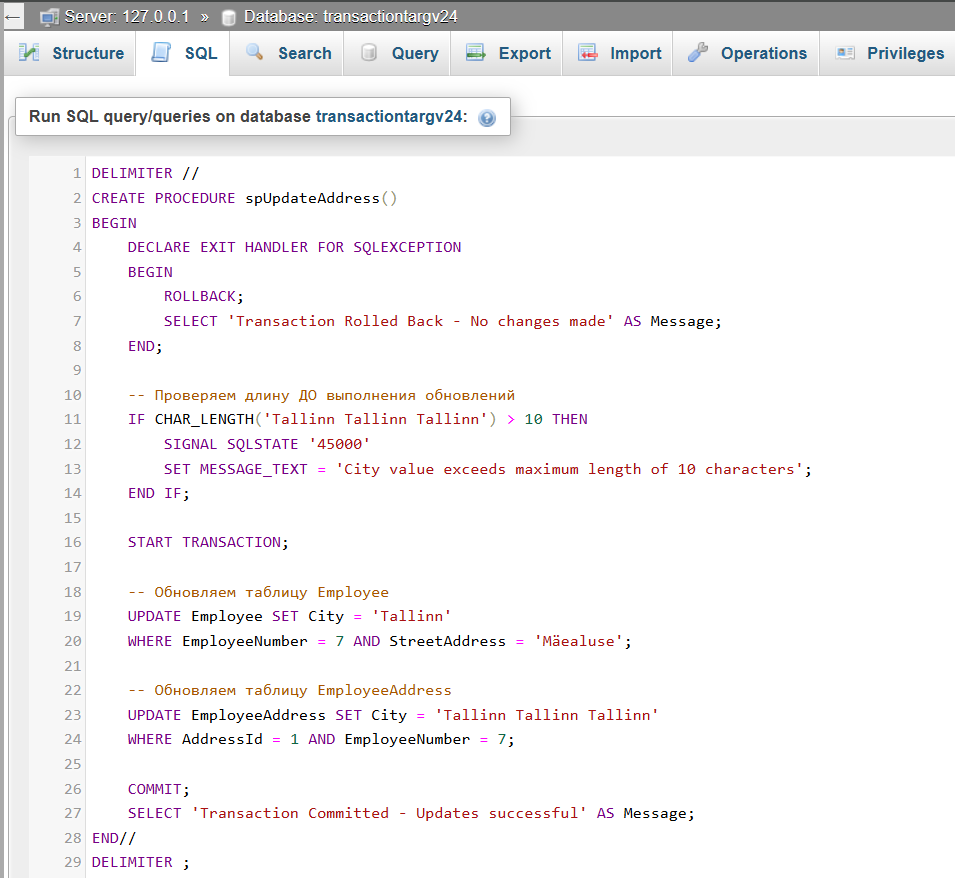The image size is (955, 878).
Task: Click line number 9 in gutter
Action: pyautogui.click(x=77, y=370)
